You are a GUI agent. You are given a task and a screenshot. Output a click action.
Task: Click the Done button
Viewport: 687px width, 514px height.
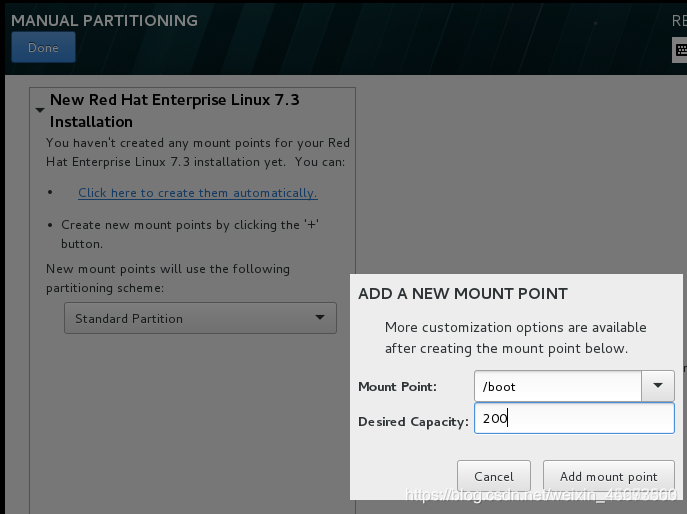point(43,47)
